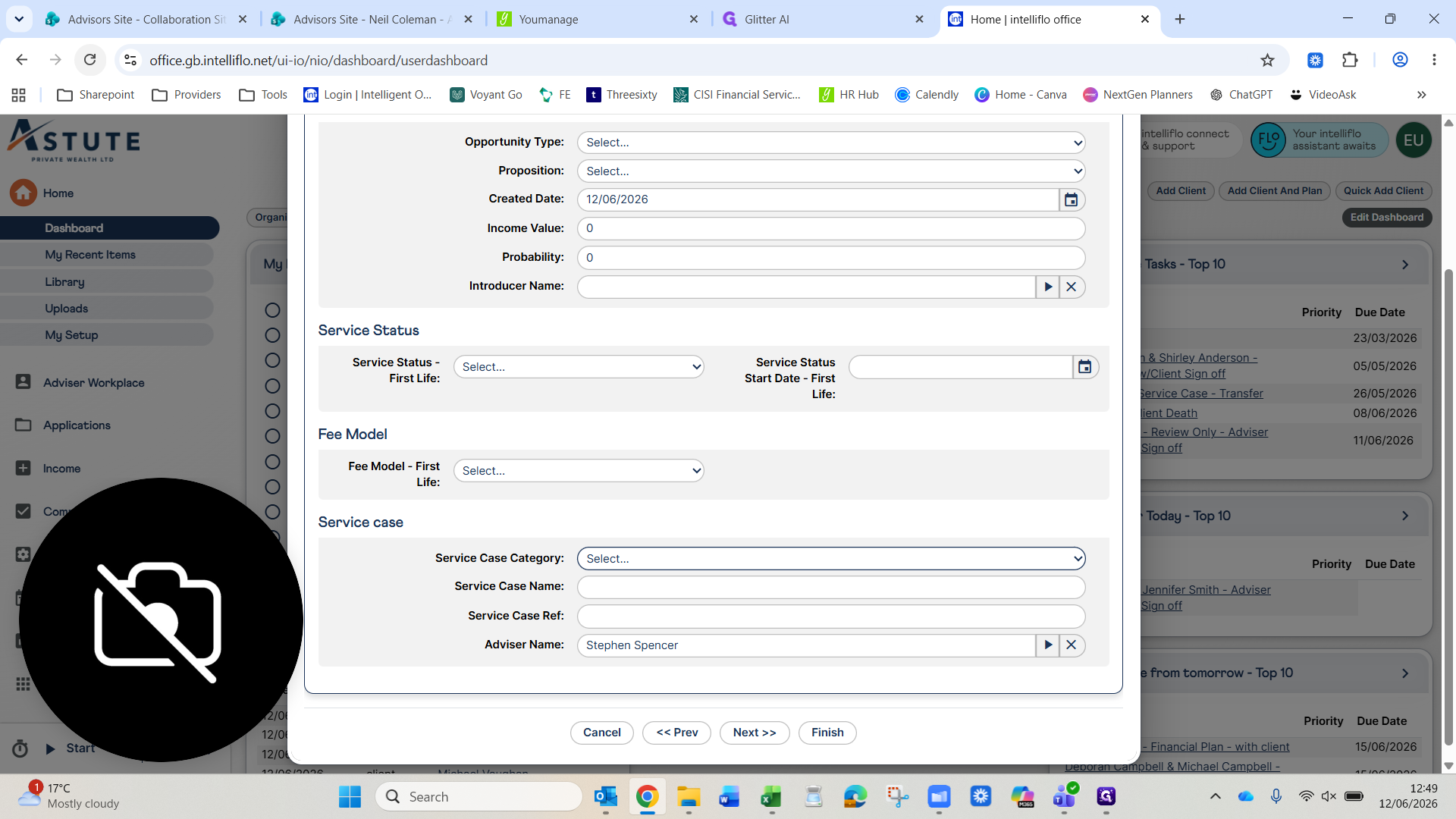Click the Probability input field
Image resolution: width=1456 pixels, height=819 pixels.
click(831, 258)
